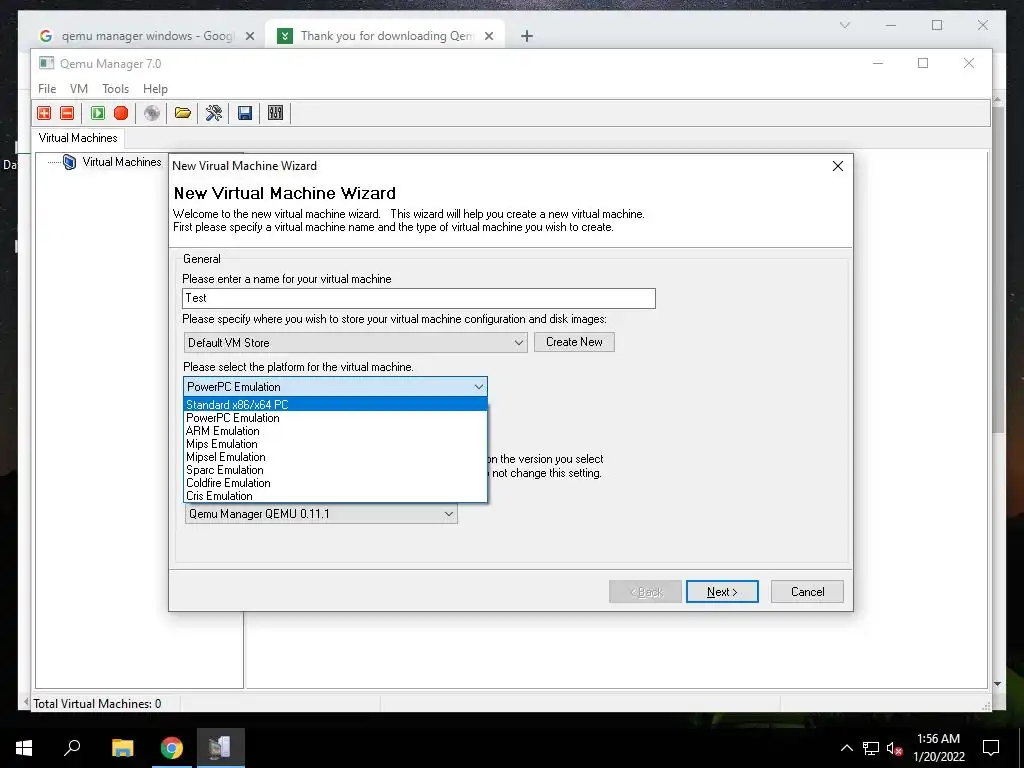1024x768 pixels.
Task: Close the Thank you for downloading tab
Action: 488,36
